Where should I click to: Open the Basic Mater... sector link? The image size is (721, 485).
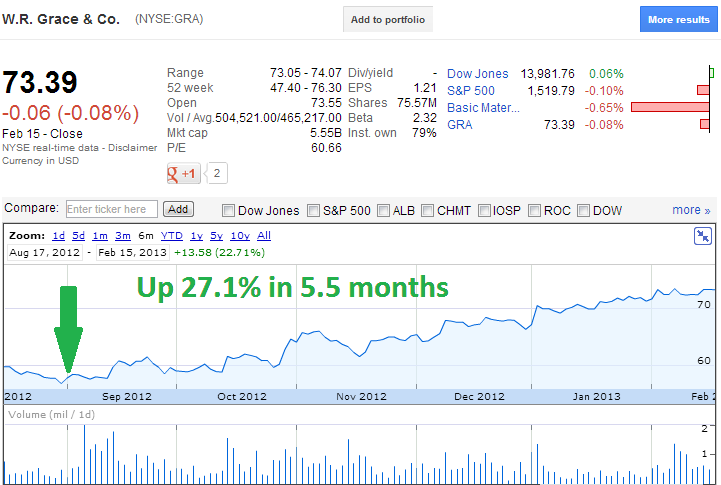(483, 108)
